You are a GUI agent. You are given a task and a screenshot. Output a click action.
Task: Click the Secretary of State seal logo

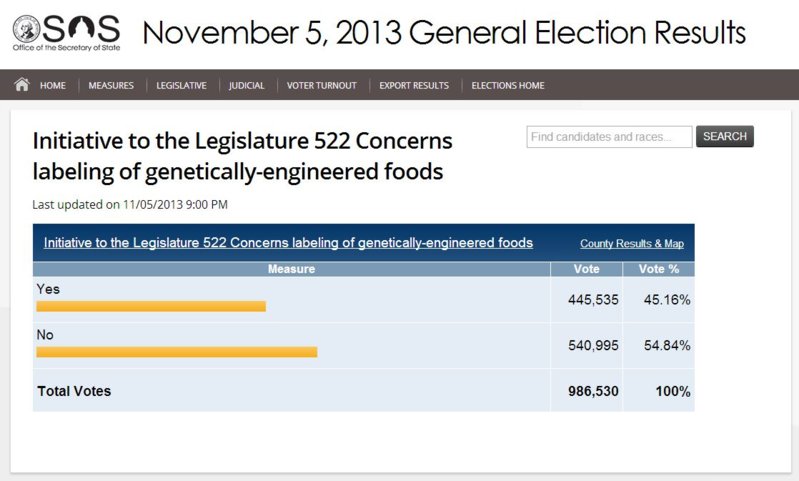[26, 30]
